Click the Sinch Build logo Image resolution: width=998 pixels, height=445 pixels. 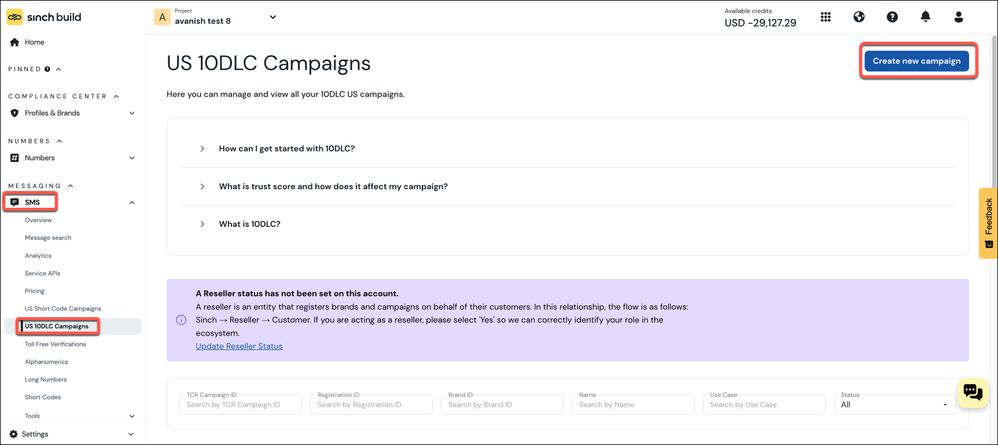tap(43, 17)
